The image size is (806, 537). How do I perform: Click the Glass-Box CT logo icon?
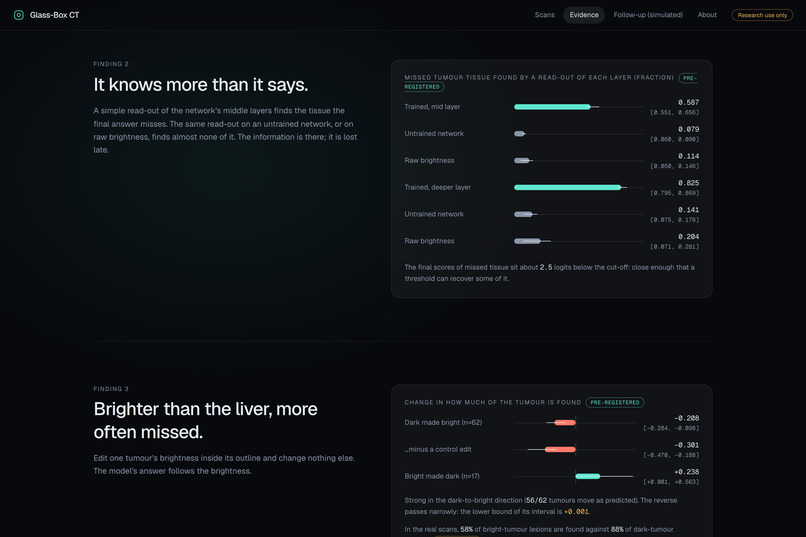click(x=19, y=15)
